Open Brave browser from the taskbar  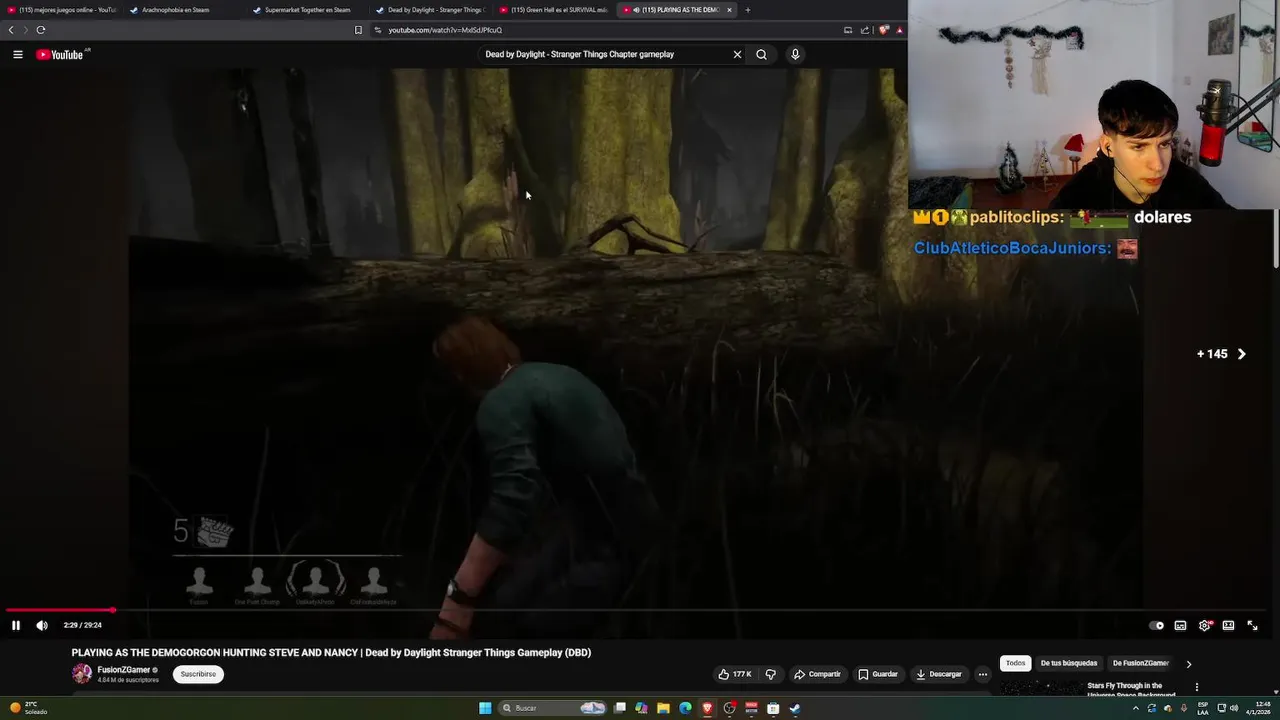pos(707,708)
